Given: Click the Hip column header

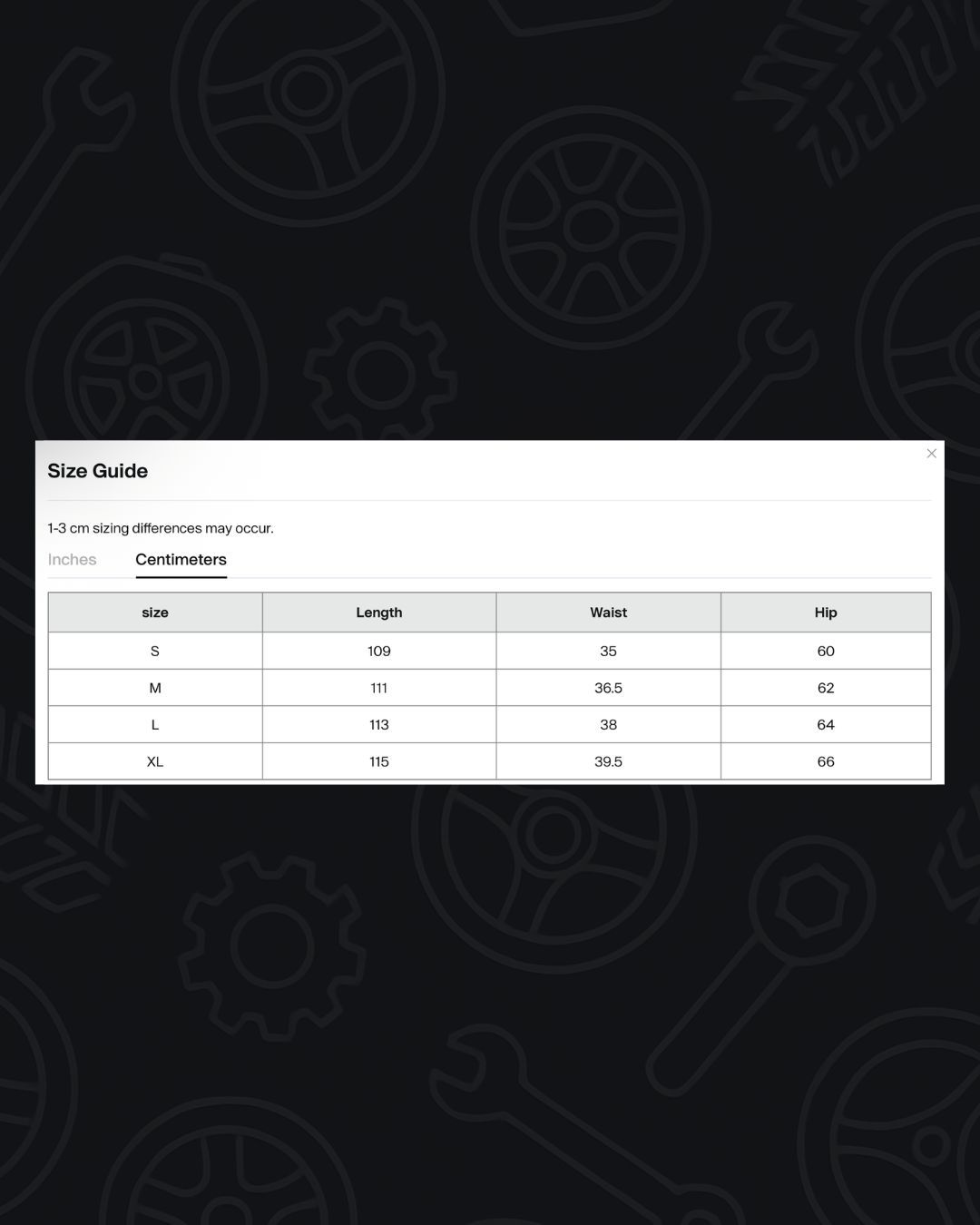Looking at the screenshot, I should pyautogui.click(x=825, y=612).
